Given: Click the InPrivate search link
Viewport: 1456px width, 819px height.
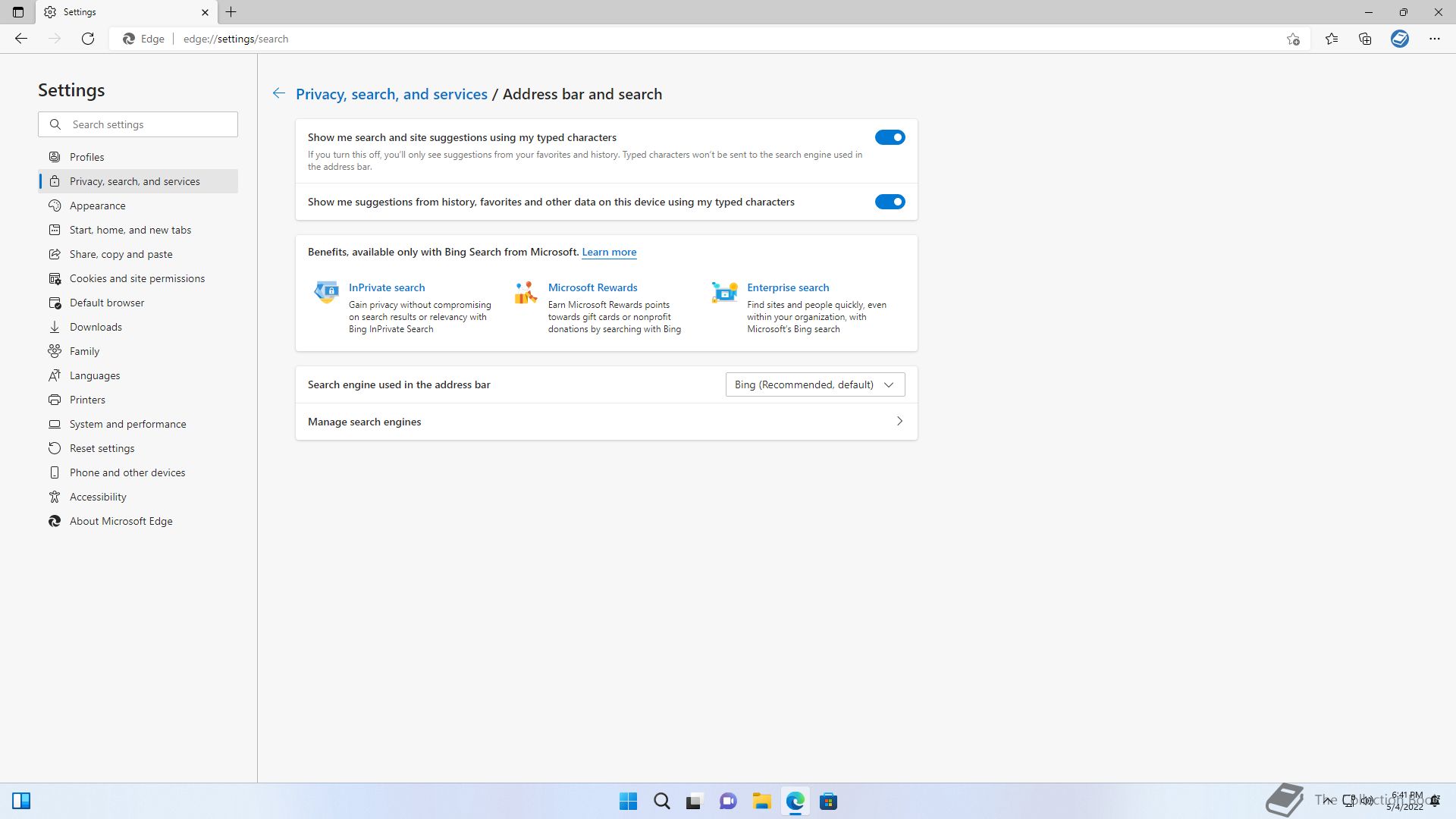Looking at the screenshot, I should 387,287.
